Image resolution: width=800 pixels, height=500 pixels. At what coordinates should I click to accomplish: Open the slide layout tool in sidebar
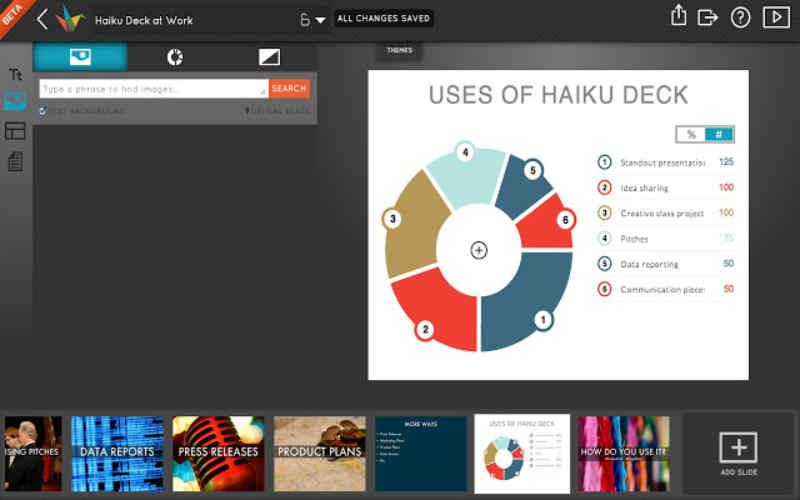click(x=15, y=131)
